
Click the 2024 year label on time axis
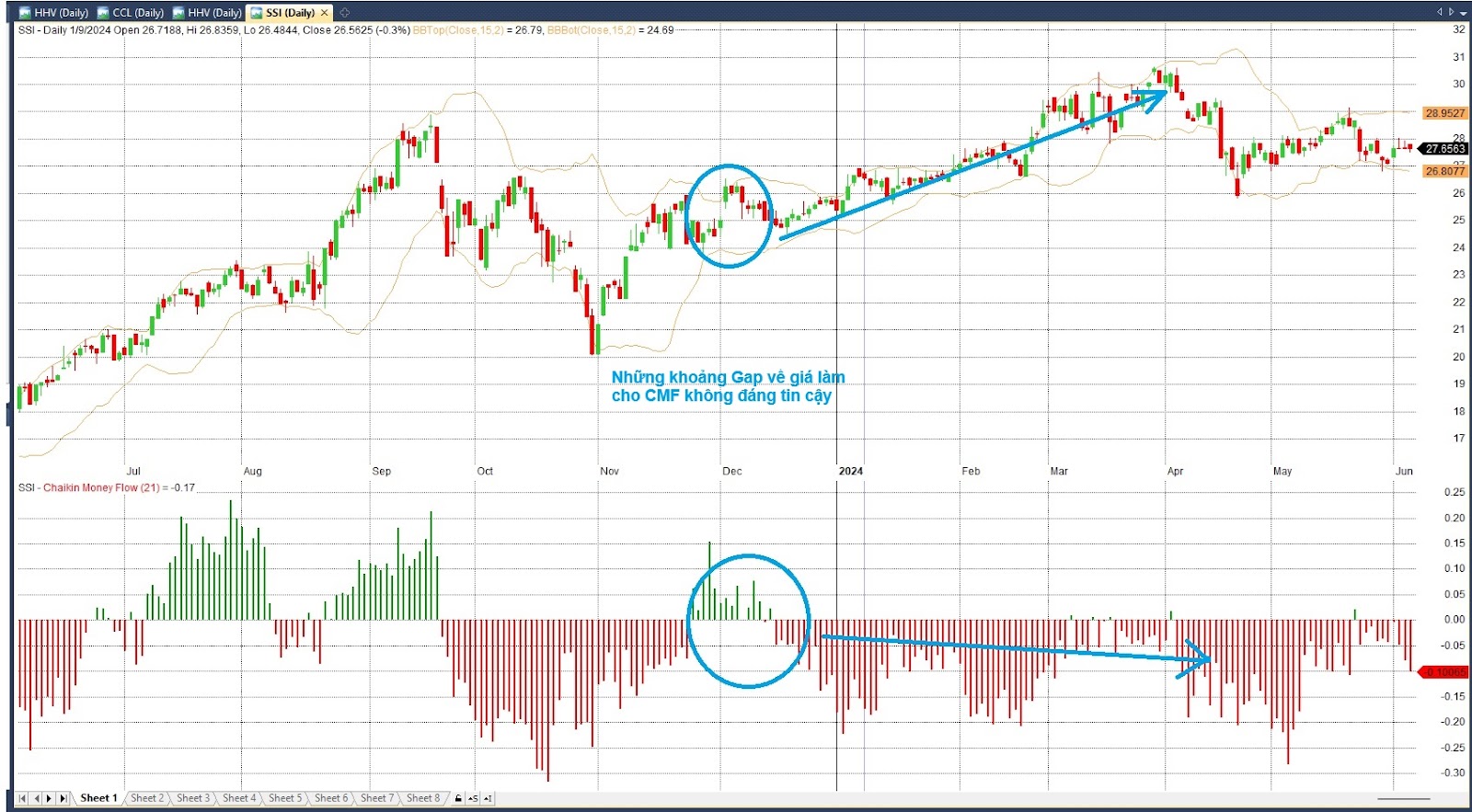point(851,471)
